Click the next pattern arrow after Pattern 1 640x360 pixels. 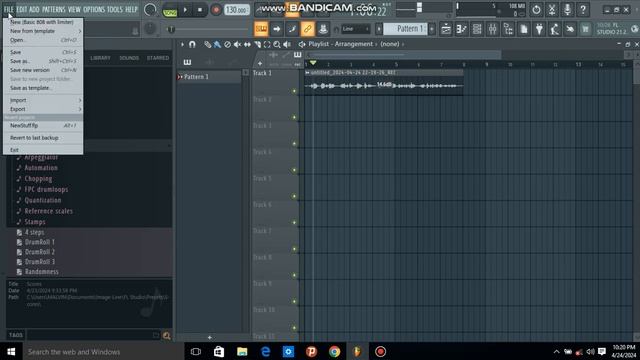[432, 29]
